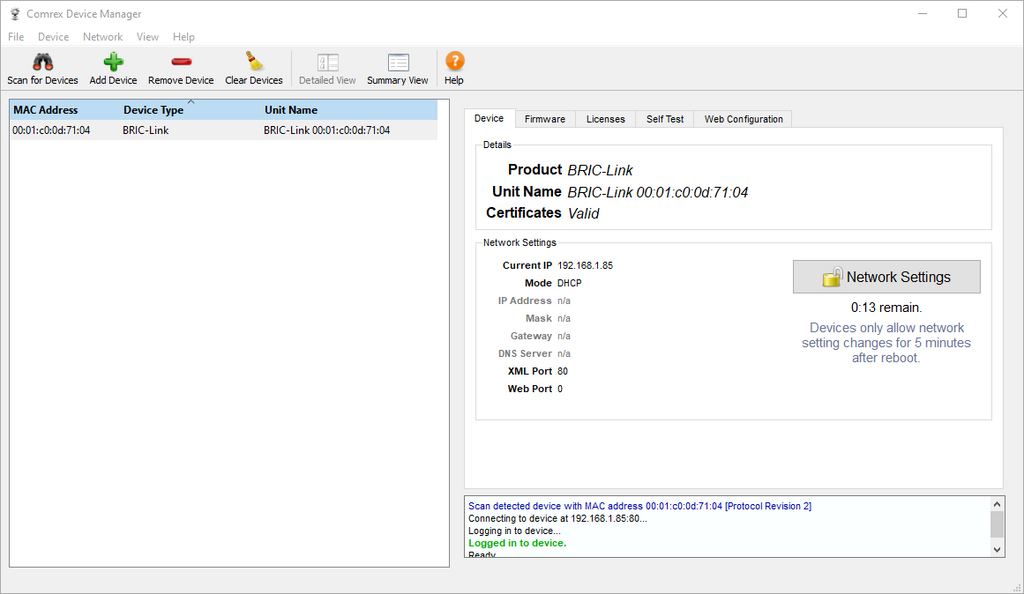Switch to the Firmware tab
This screenshot has width=1024, height=594.
[545, 119]
